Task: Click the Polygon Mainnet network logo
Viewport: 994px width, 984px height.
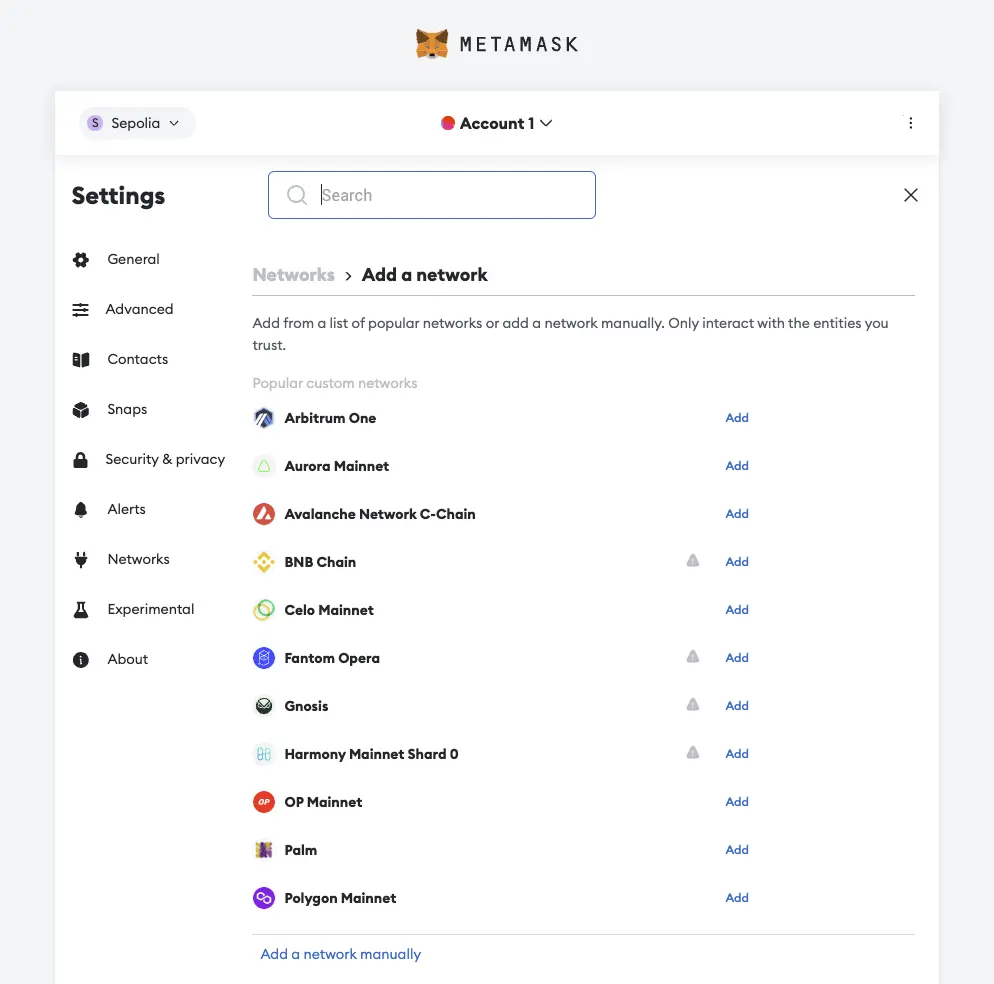Action: tap(264, 898)
